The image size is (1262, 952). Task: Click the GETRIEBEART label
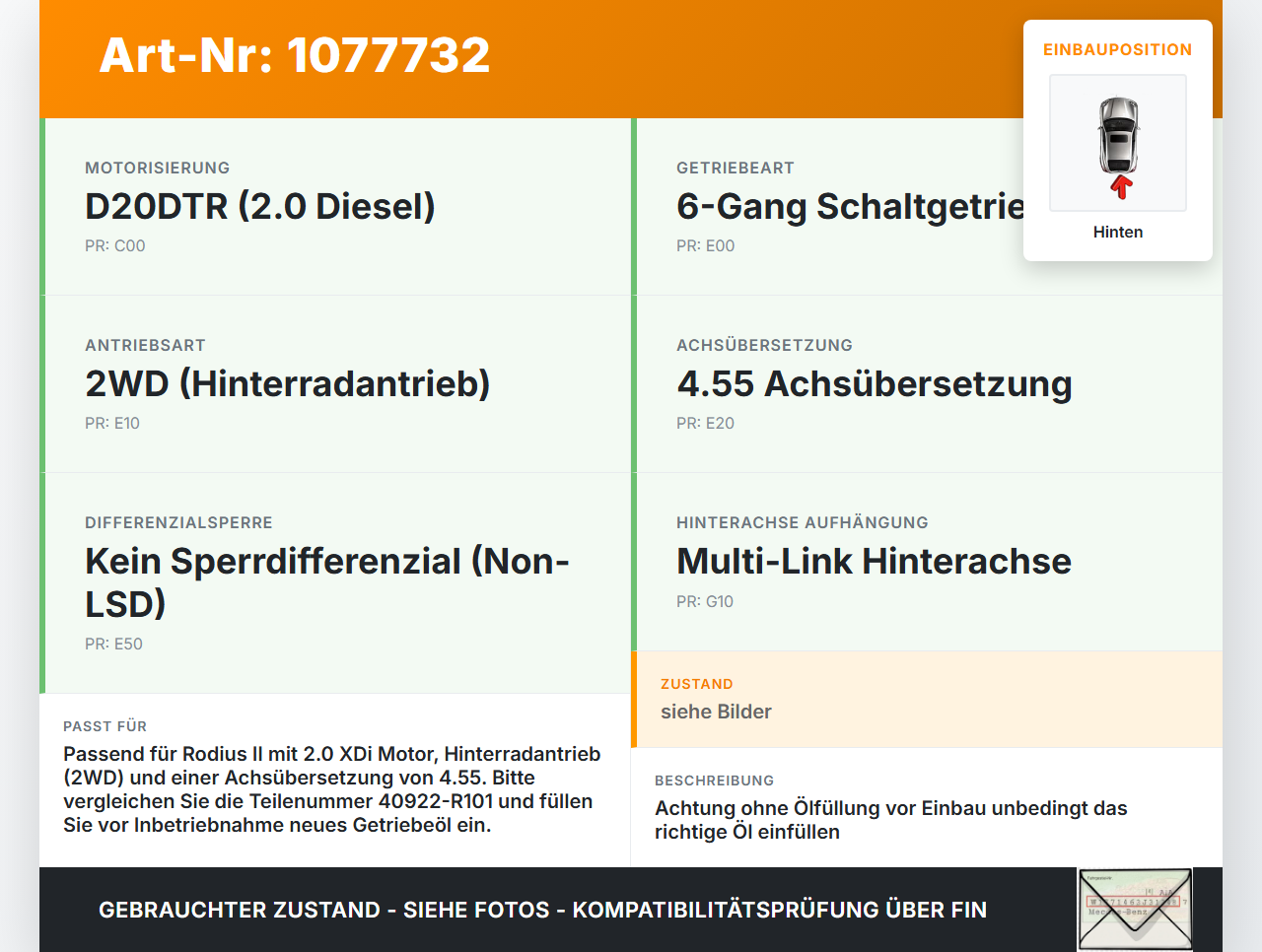click(x=736, y=168)
